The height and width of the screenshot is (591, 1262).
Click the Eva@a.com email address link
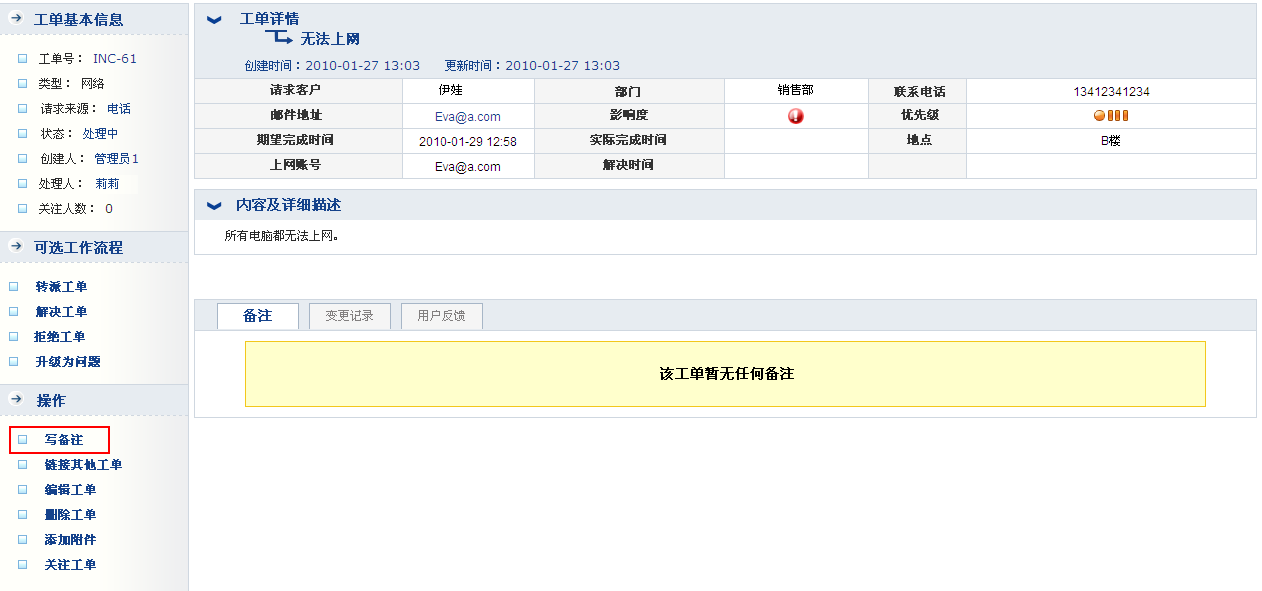pyautogui.click(x=467, y=117)
